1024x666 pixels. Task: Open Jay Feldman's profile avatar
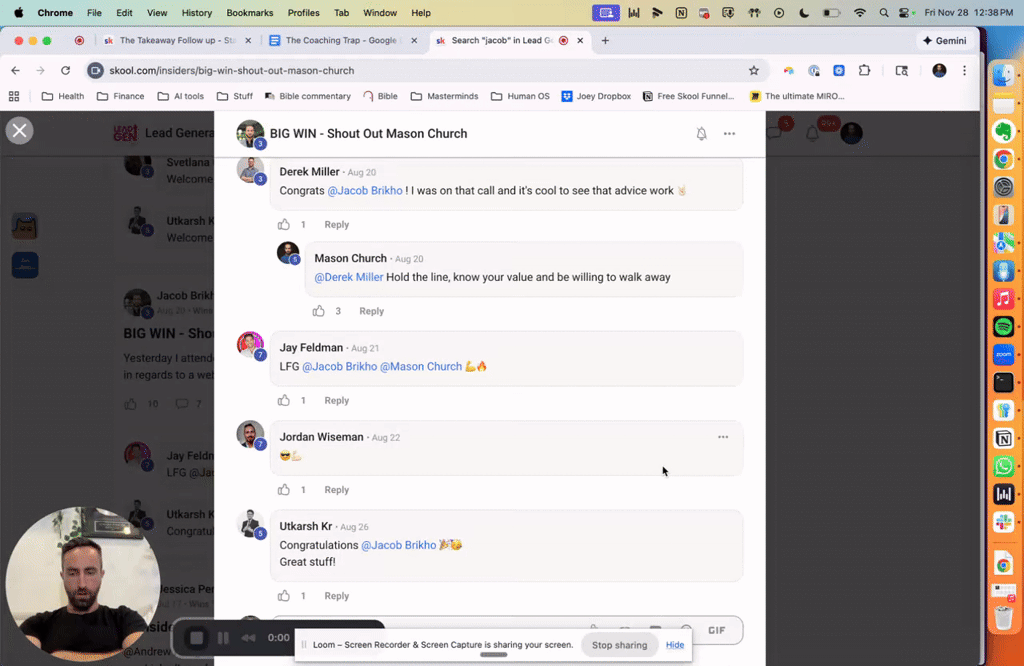[x=250, y=345]
